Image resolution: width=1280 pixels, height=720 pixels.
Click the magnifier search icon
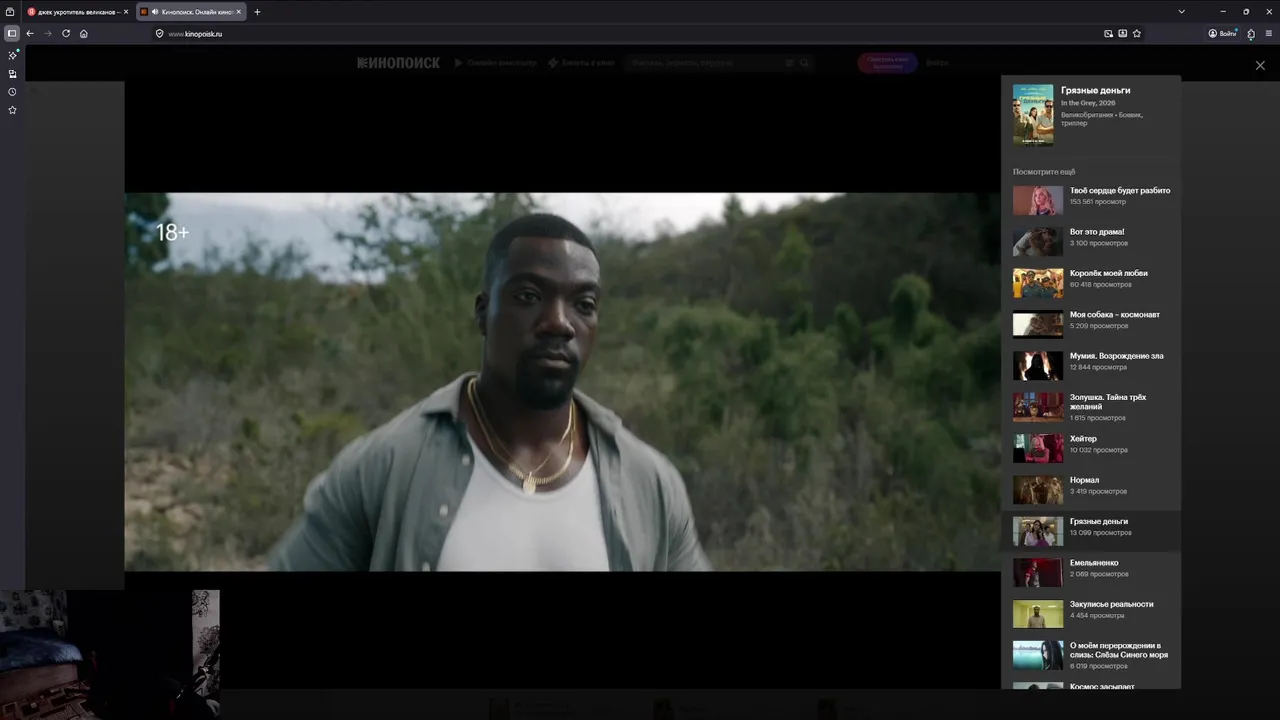click(x=804, y=63)
